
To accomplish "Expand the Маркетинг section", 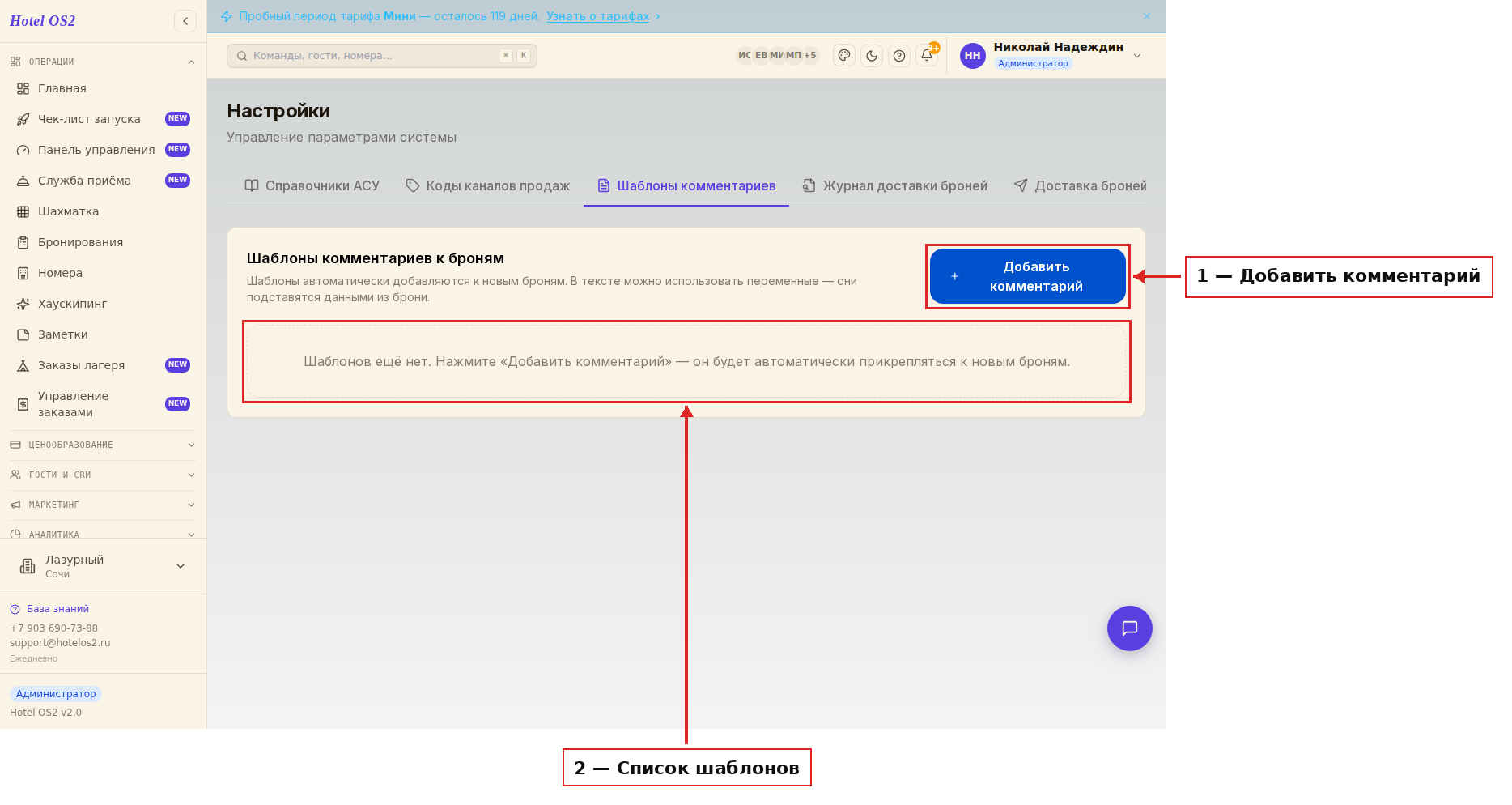I will [x=103, y=505].
